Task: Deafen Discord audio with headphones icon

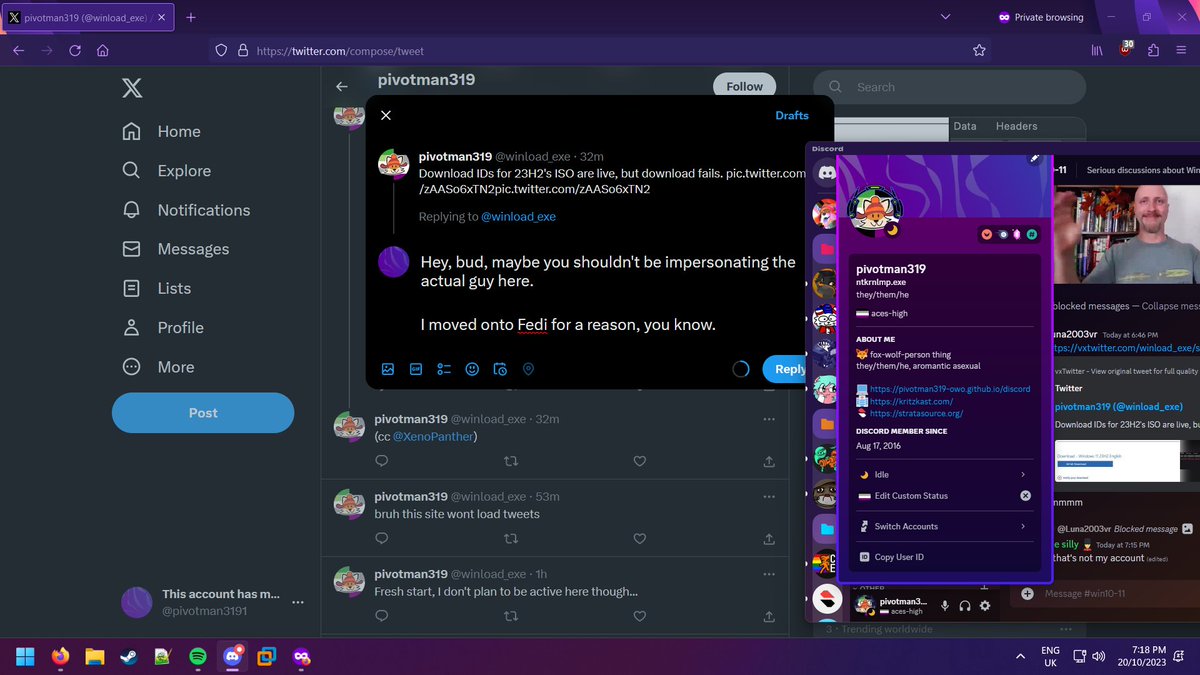Action: [965, 605]
